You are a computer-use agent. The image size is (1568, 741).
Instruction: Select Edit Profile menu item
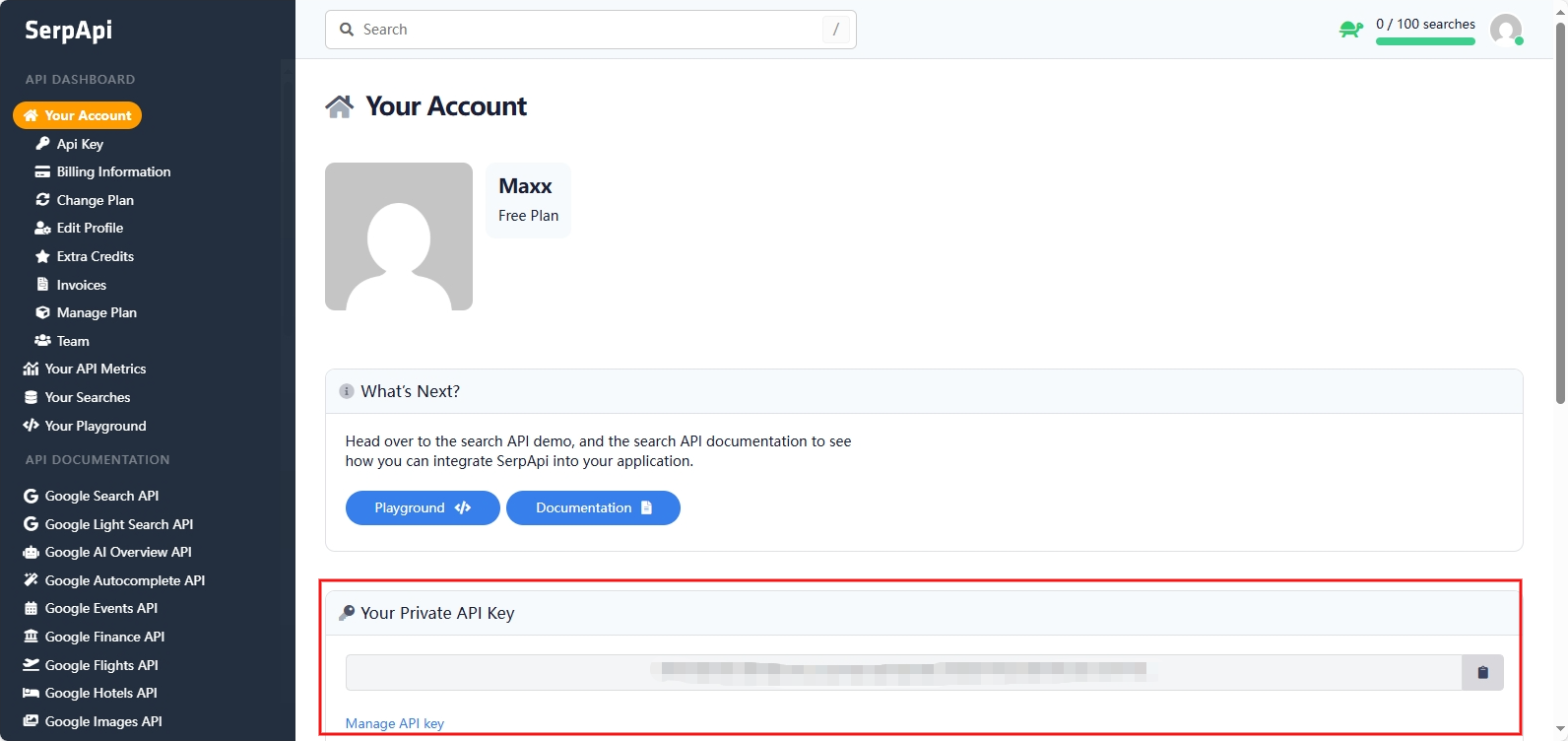(90, 228)
